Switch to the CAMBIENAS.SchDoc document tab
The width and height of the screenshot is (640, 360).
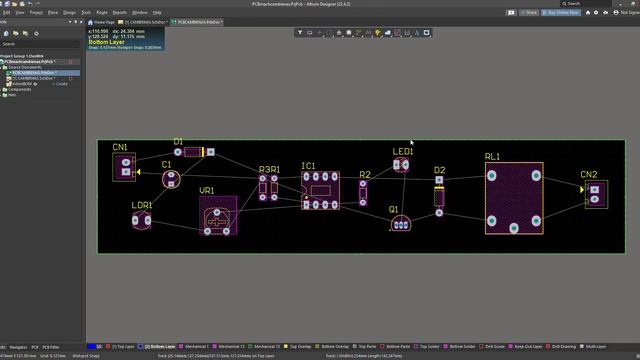[x=142, y=22]
